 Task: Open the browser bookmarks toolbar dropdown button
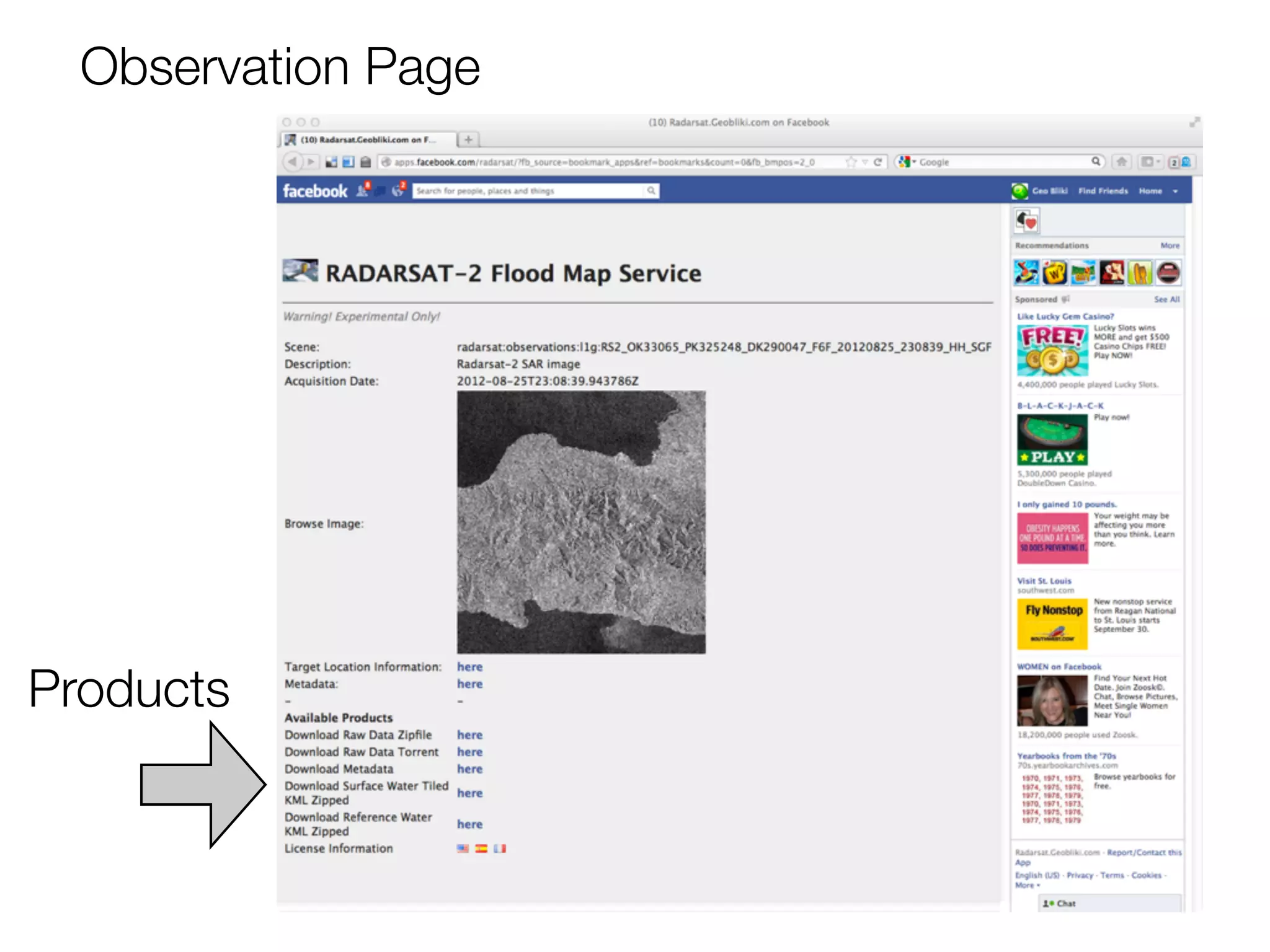[x=1150, y=162]
